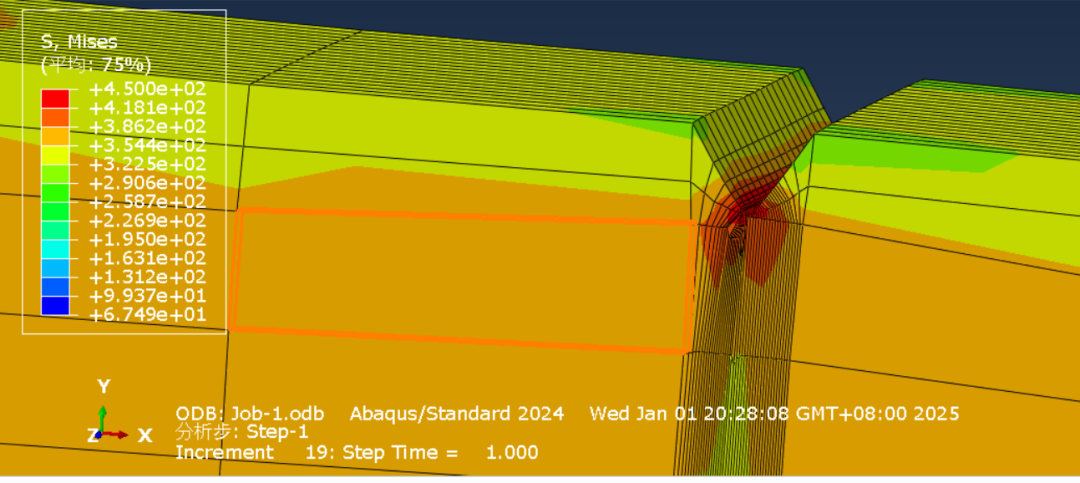Select the red top legend swatch
The height and width of the screenshot is (483, 1080).
pyautogui.click(x=55, y=99)
